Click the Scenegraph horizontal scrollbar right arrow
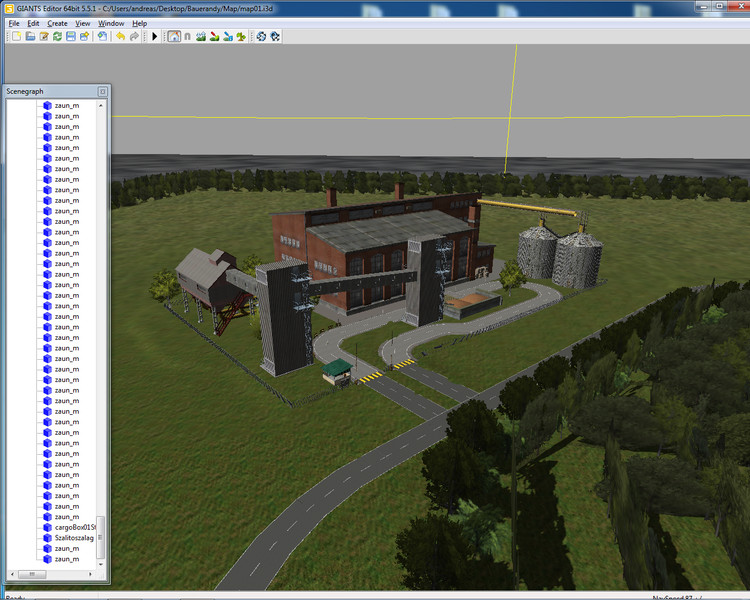Image resolution: width=750 pixels, height=600 pixels. pyautogui.click(x=90, y=574)
